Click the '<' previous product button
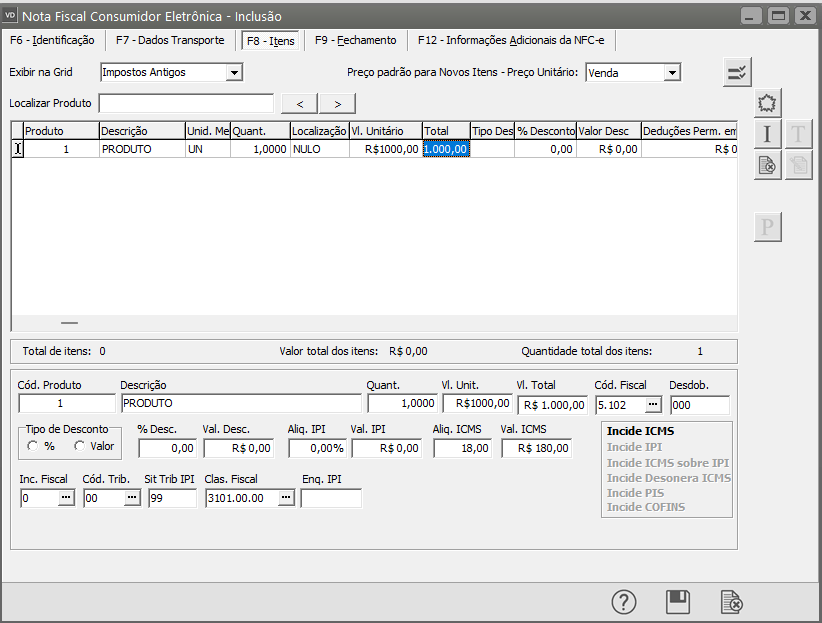The width and height of the screenshot is (822, 623). tap(299, 104)
